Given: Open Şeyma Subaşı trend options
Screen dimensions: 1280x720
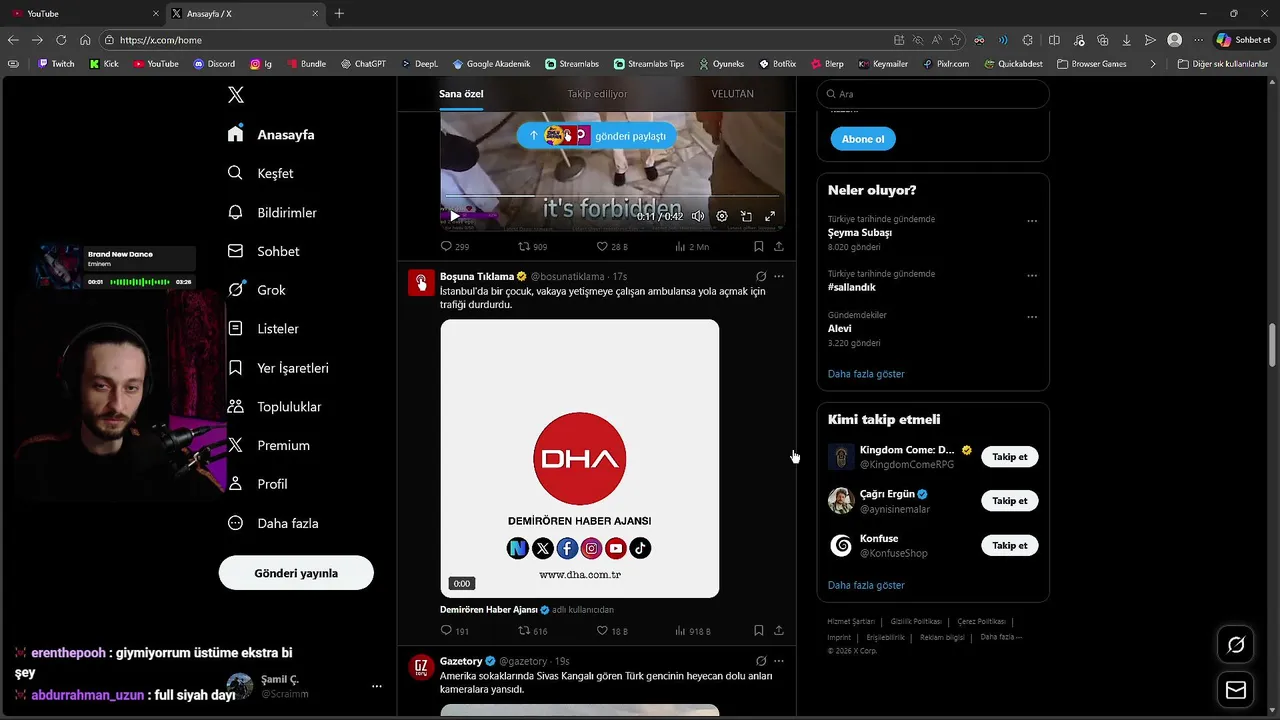Looking at the screenshot, I should pos(1032,221).
